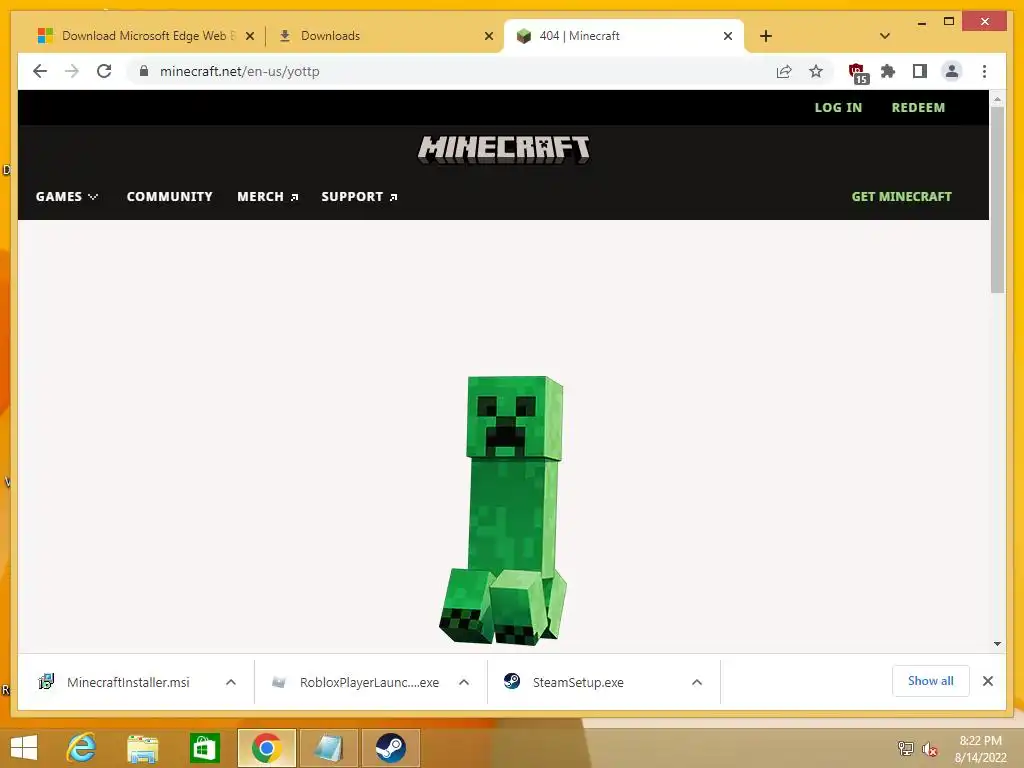1024x768 pixels.
Task: Open the tab search chevron
Action: tap(885, 36)
